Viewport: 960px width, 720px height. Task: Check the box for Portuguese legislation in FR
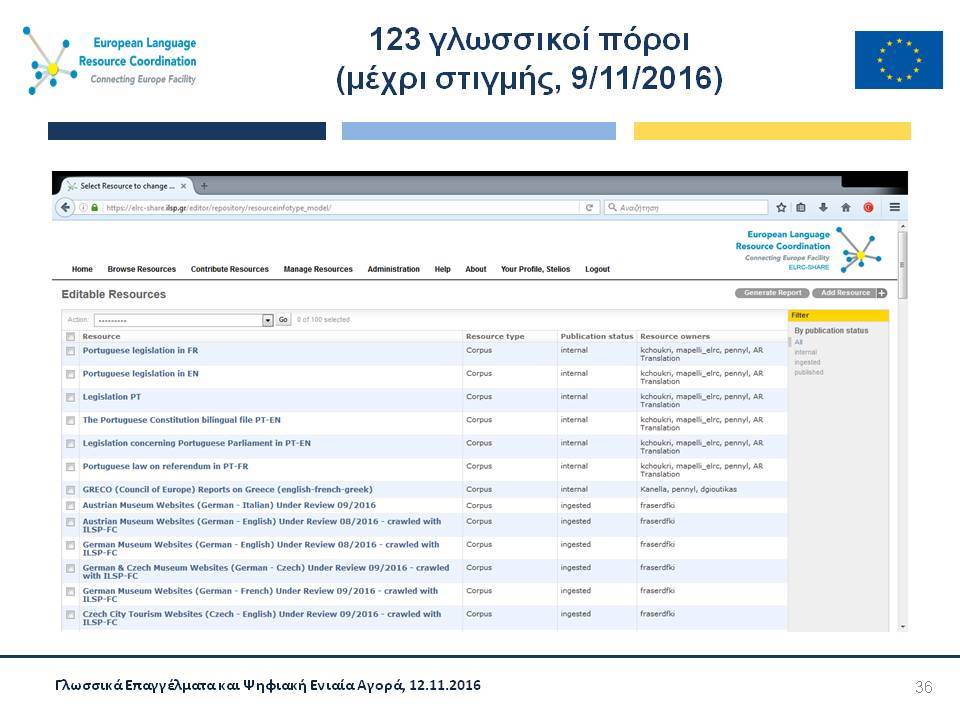(x=70, y=351)
